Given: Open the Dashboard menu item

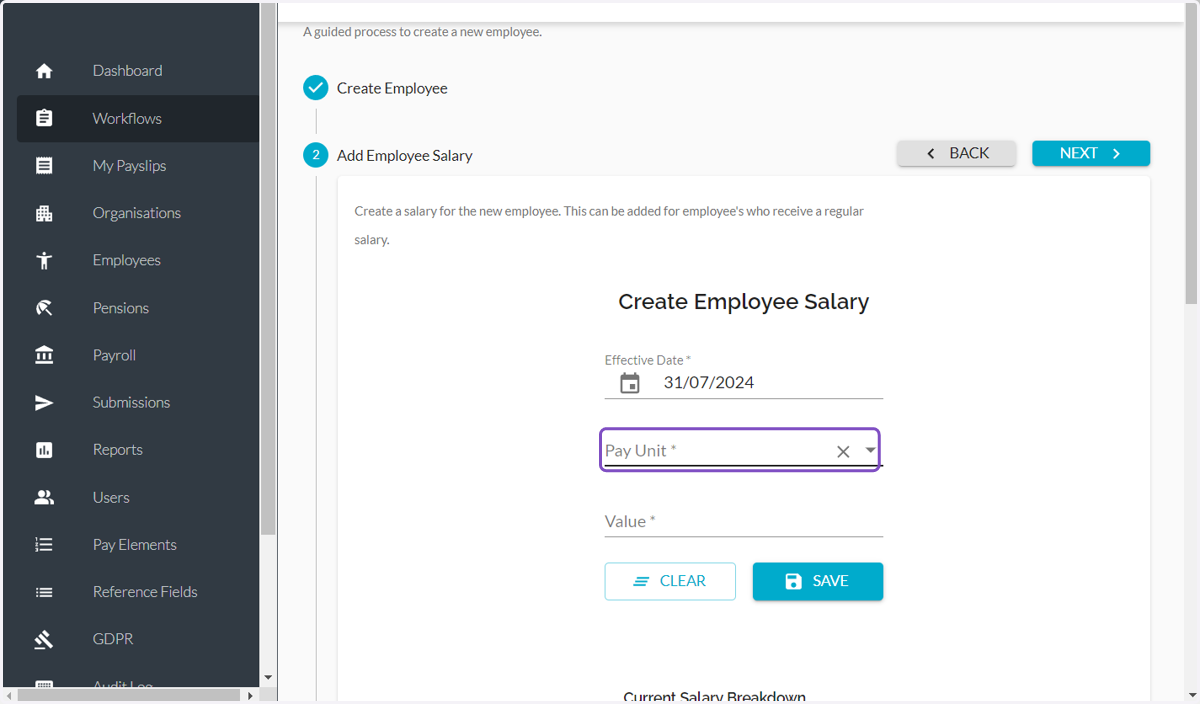Looking at the screenshot, I should (138, 71).
